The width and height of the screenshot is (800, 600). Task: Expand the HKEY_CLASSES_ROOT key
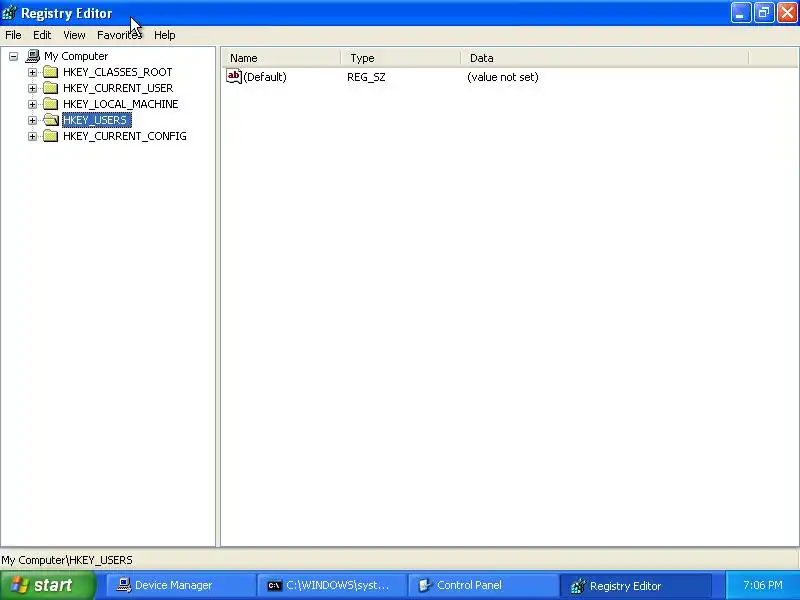coord(32,72)
